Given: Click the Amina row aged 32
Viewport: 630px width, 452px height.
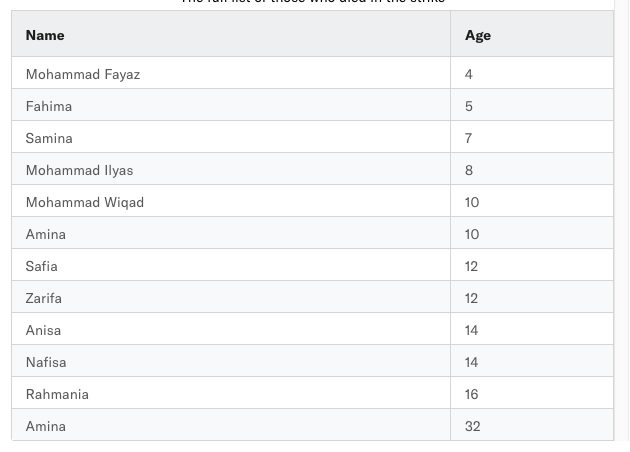Looking at the screenshot, I should pos(313,425).
